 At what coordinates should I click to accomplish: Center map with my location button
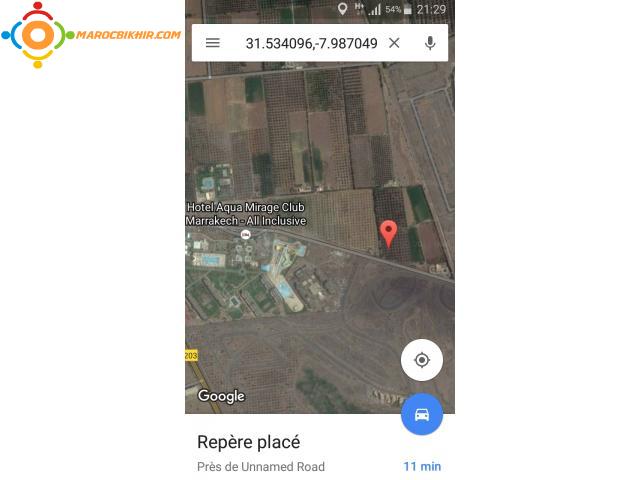[x=422, y=360]
